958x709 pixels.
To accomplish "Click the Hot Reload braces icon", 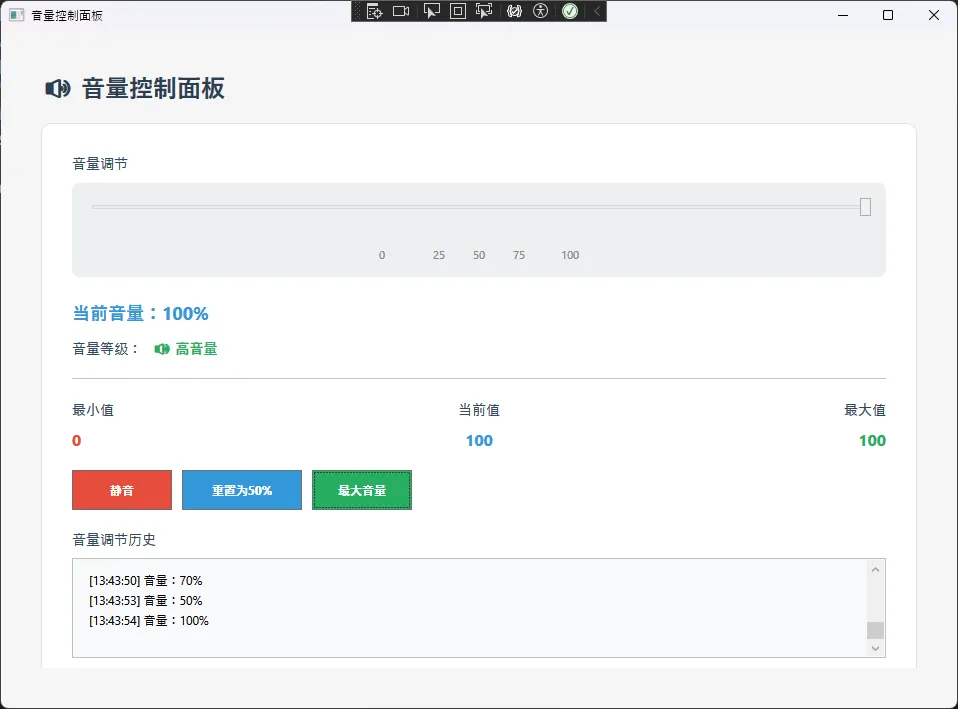I will tap(514, 11).
